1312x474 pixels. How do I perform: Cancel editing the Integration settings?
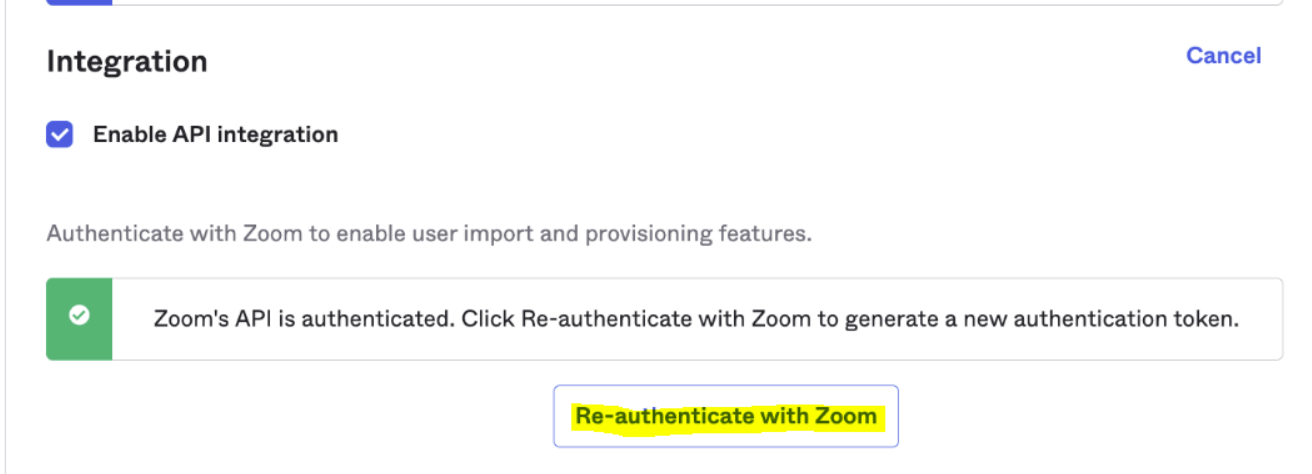(x=1223, y=56)
